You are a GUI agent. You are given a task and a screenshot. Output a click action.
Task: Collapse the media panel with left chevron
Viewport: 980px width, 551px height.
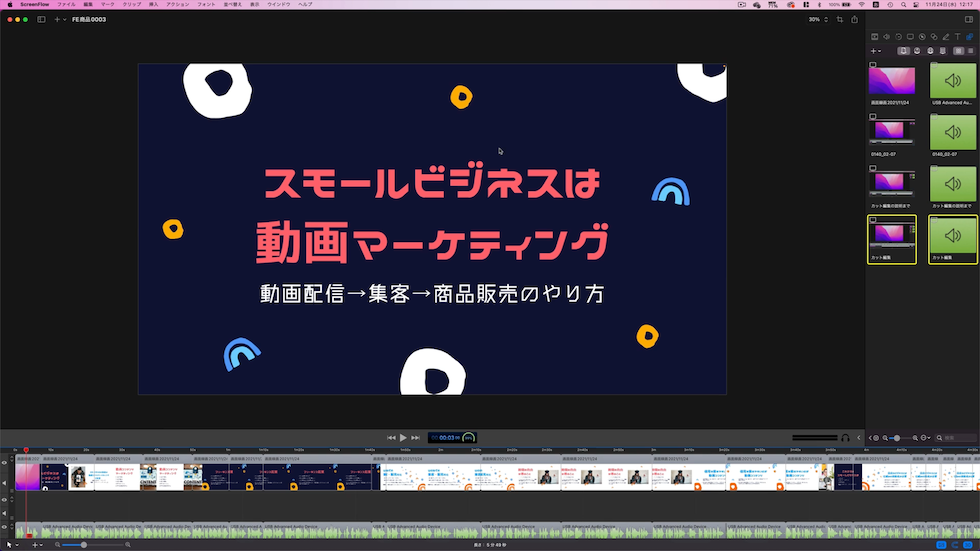pyautogui.click(x=870, y=438)
